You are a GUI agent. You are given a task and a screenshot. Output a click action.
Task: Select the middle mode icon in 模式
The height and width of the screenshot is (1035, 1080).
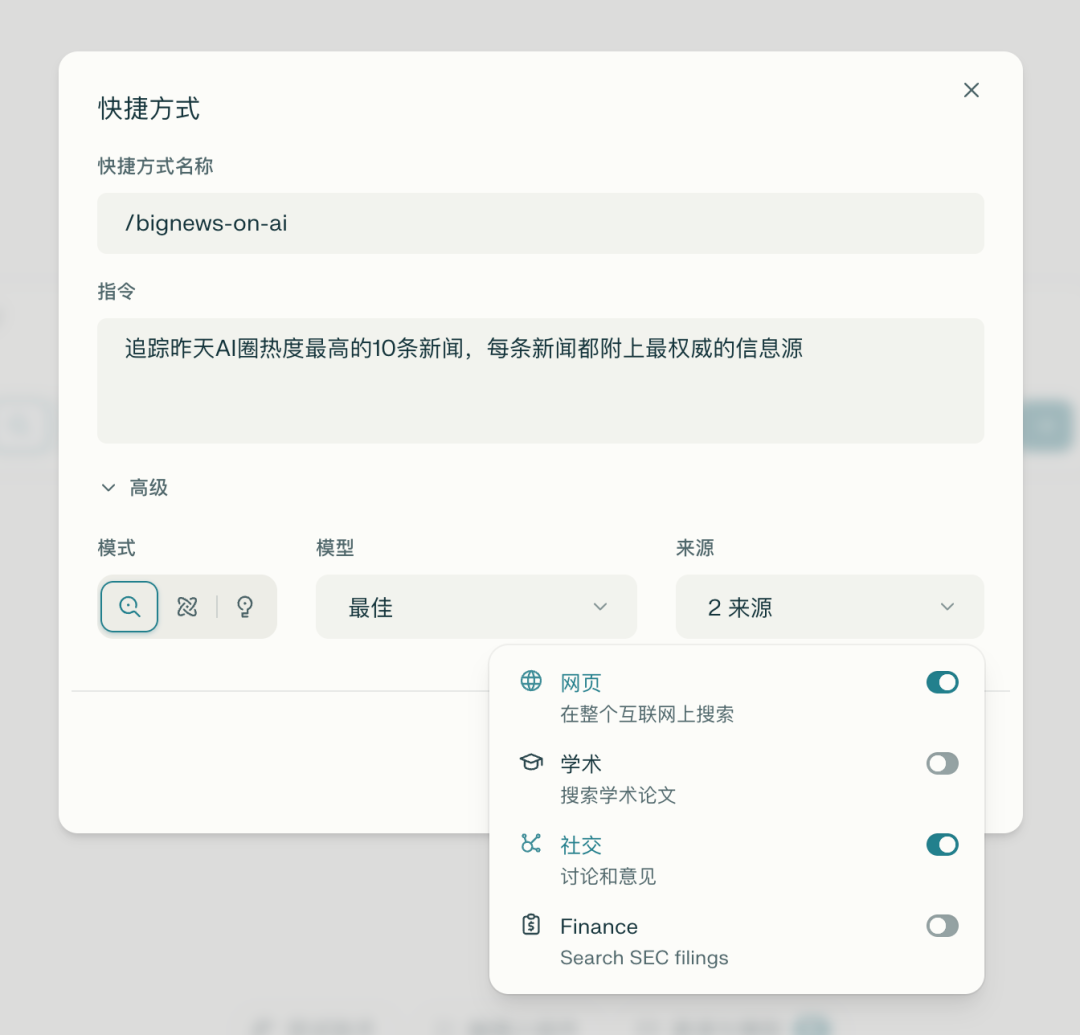186,606
